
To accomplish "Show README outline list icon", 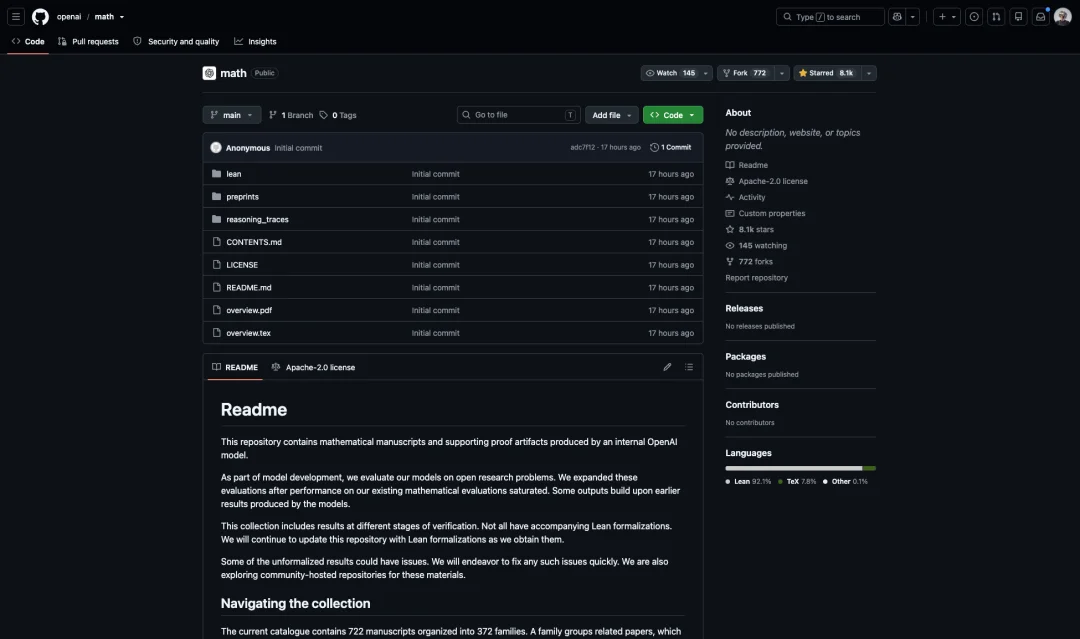I will tap(689, 367).
